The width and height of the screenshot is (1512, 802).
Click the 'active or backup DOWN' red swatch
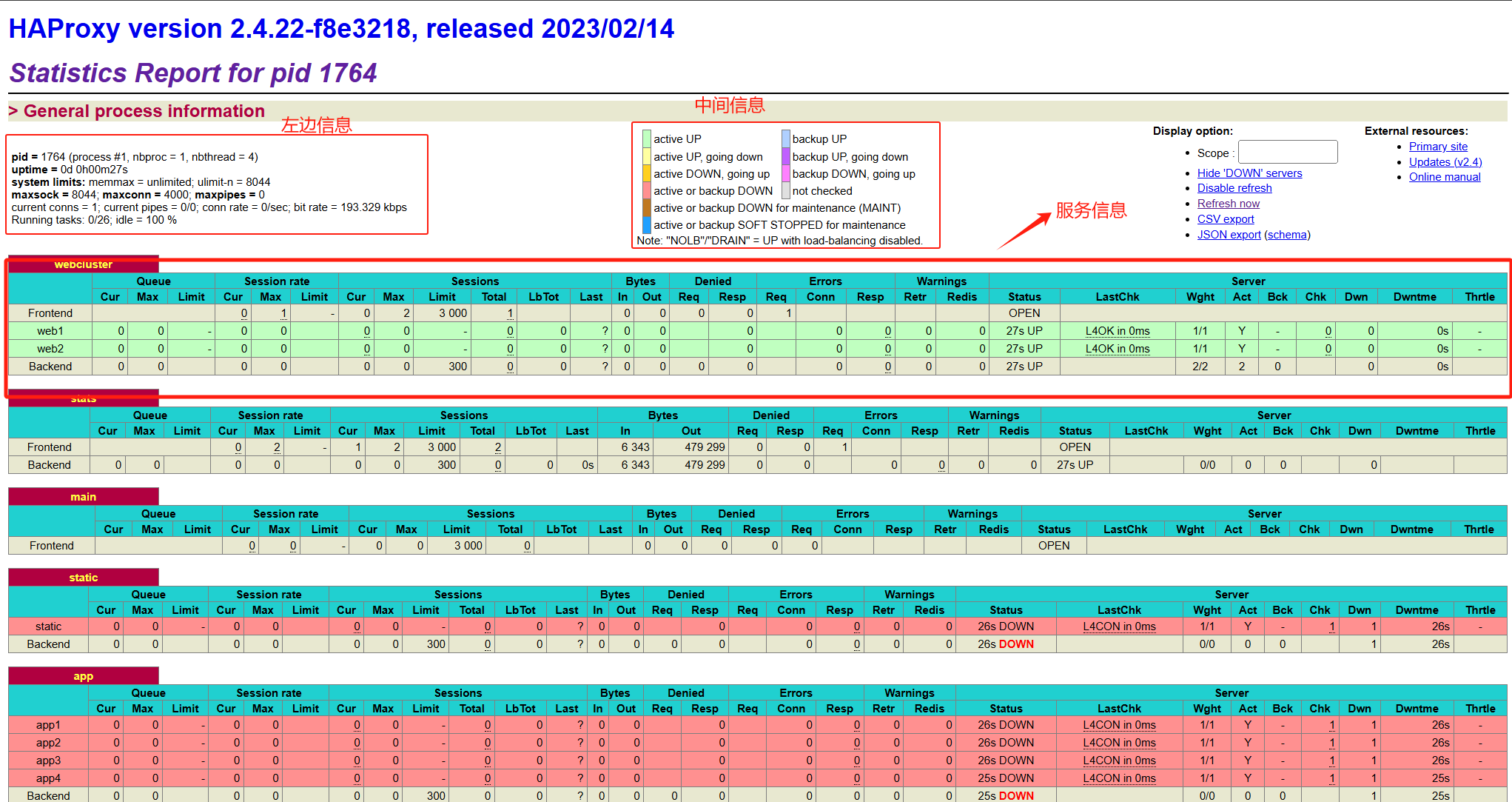point(647,191)
